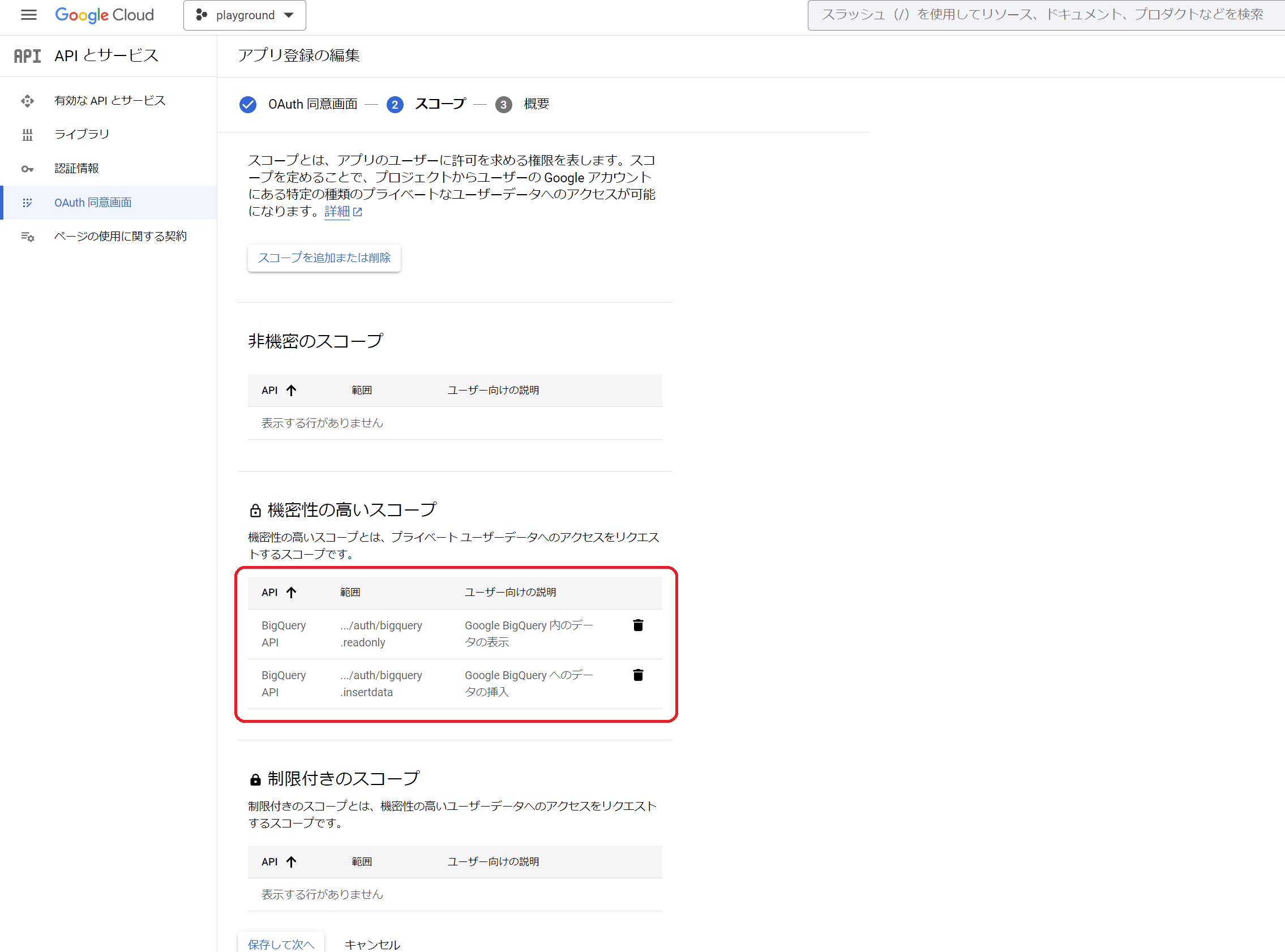Click 保存して次へ button
This screenshot has width=1285, height=952.
281,944
